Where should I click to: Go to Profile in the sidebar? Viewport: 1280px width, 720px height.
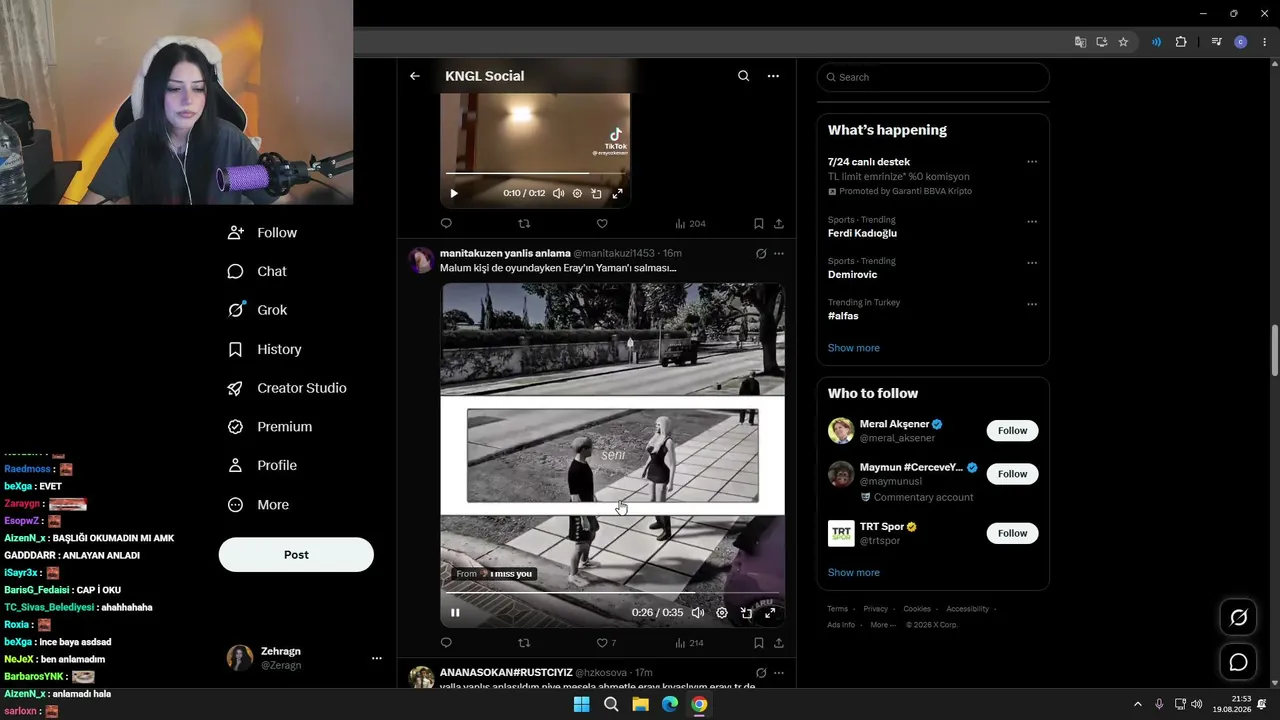pos(262,465)
